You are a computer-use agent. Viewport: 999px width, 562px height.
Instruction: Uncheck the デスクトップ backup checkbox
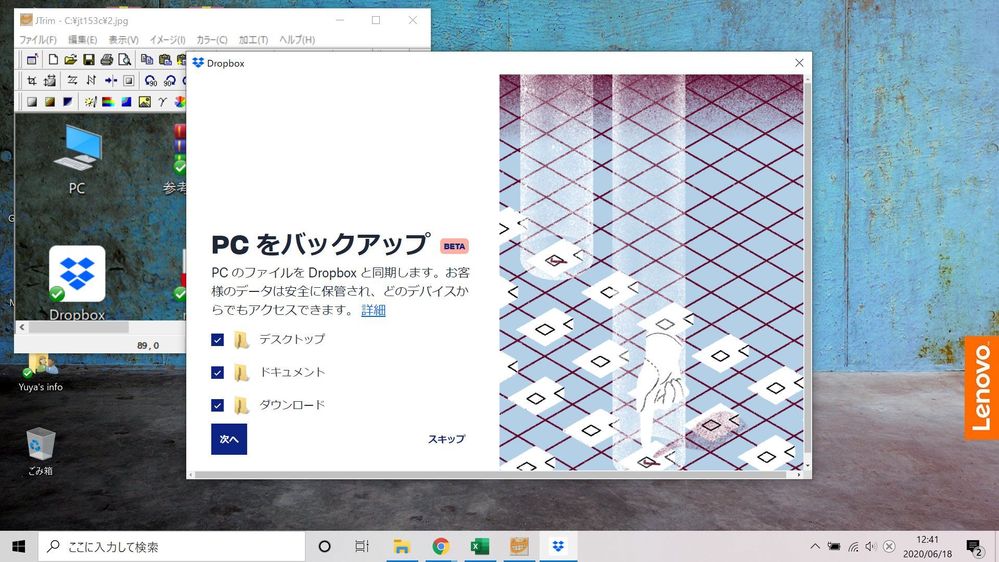pyautogui.click(x=217, y=340)
